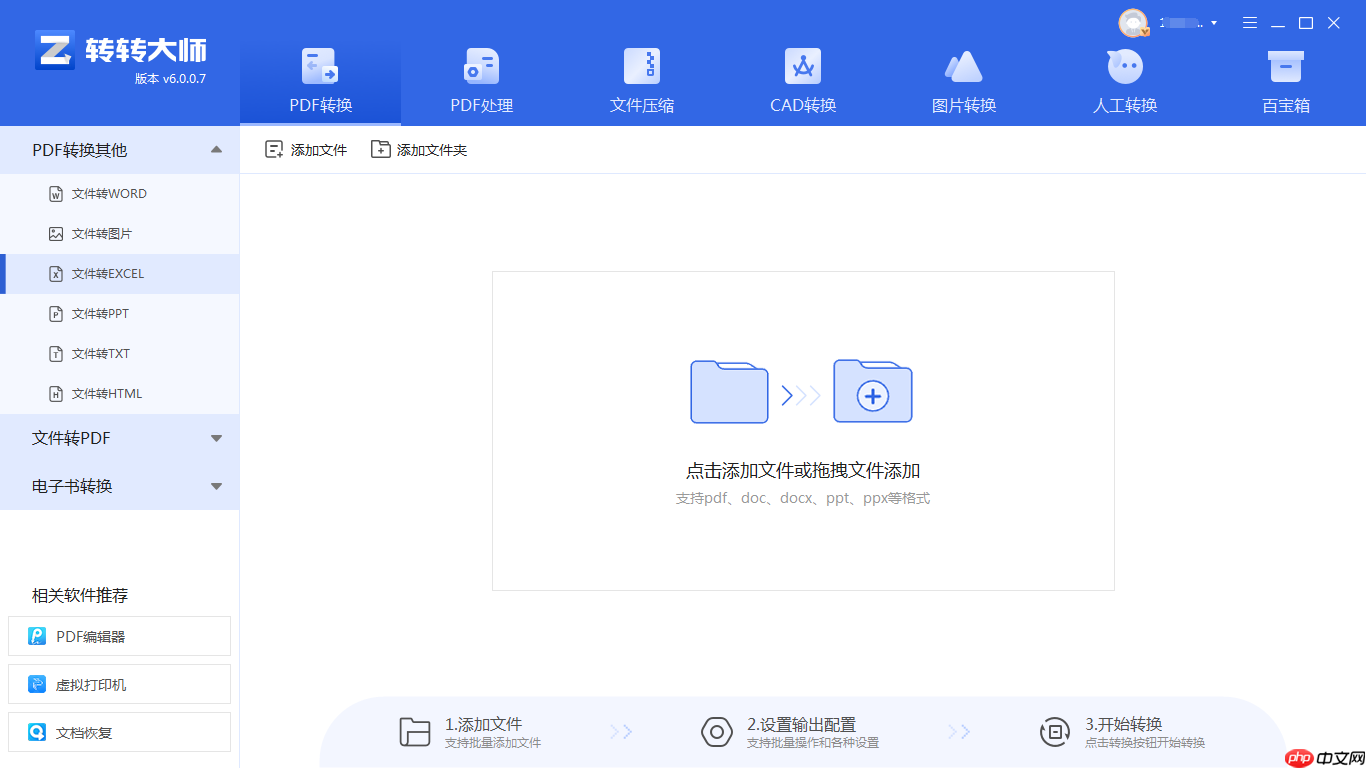The image size is (1366, 768).
Task: Open the hamburger main menu
Action: coord(1250,23)
